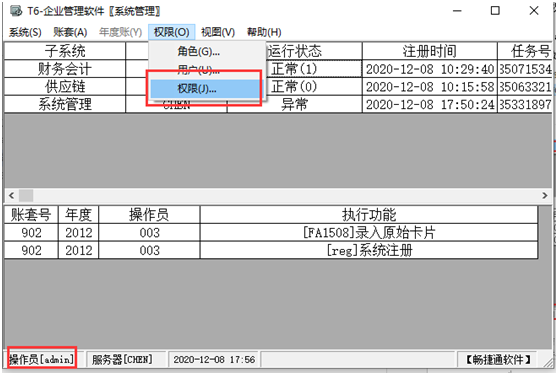Click the T6 application icon in title bar
The image size is (558, 375).
point(16,11)
